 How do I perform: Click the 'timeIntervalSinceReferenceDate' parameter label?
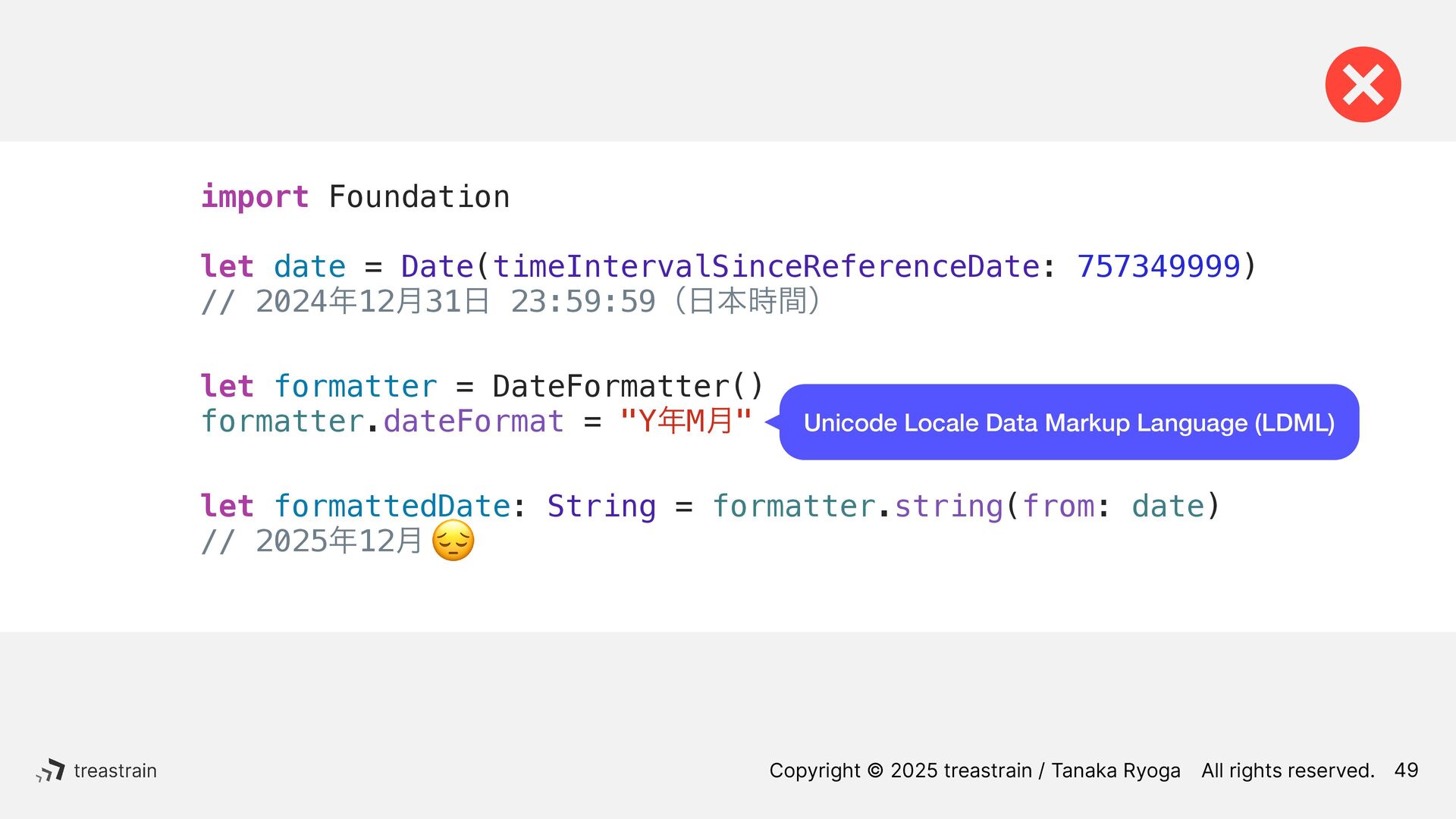[766, 266]
